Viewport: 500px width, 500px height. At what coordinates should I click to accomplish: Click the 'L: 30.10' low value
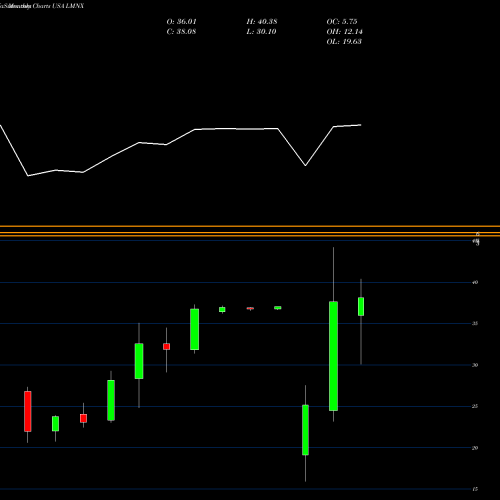(x=262, y=32)
